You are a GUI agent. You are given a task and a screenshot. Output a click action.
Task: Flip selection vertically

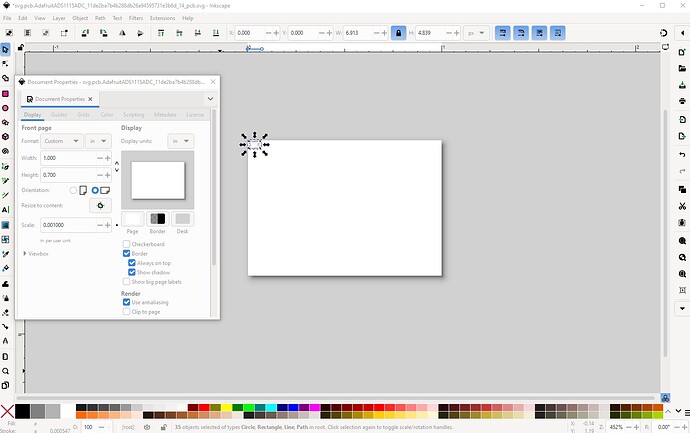(x=140, y=33)
